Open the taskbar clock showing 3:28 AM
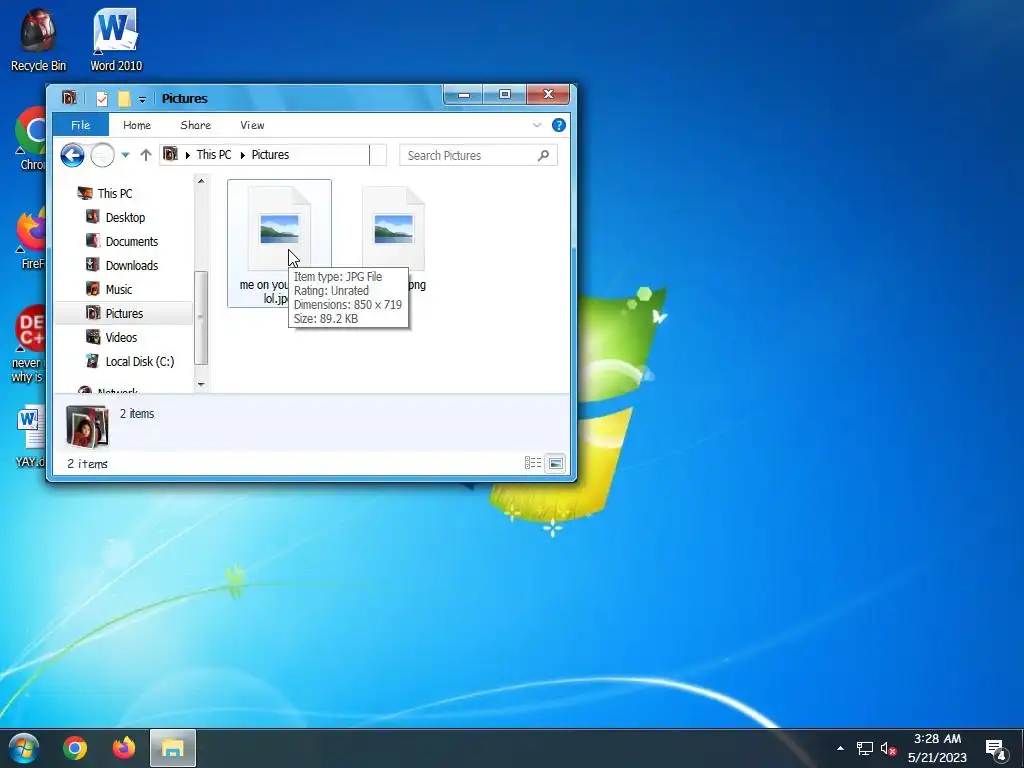Viewport: 1024px width, 768px height. 937,748
